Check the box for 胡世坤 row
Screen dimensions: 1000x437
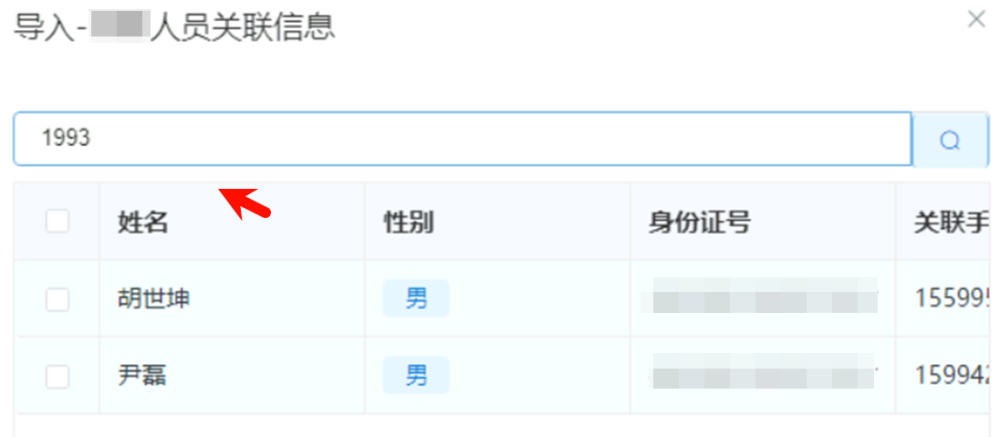58,298
